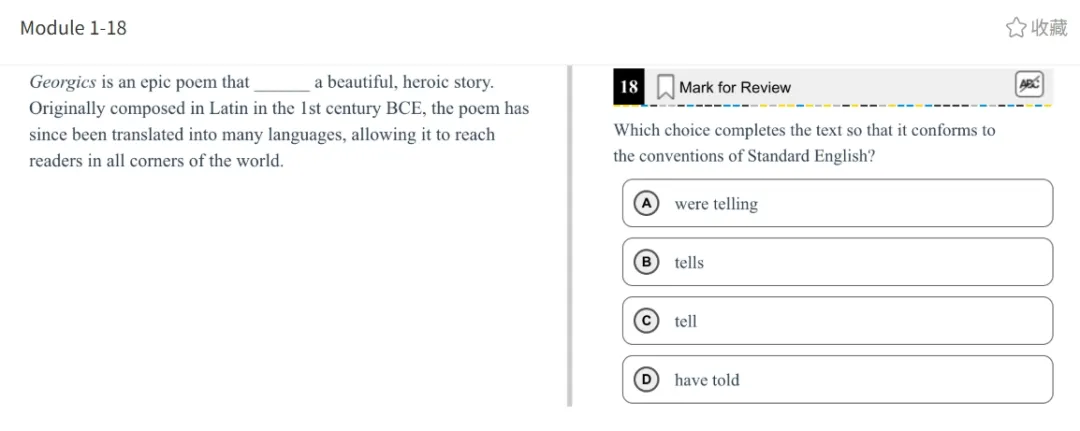
Task: Click the Module 1-18 title
Action: pos(73,28)
